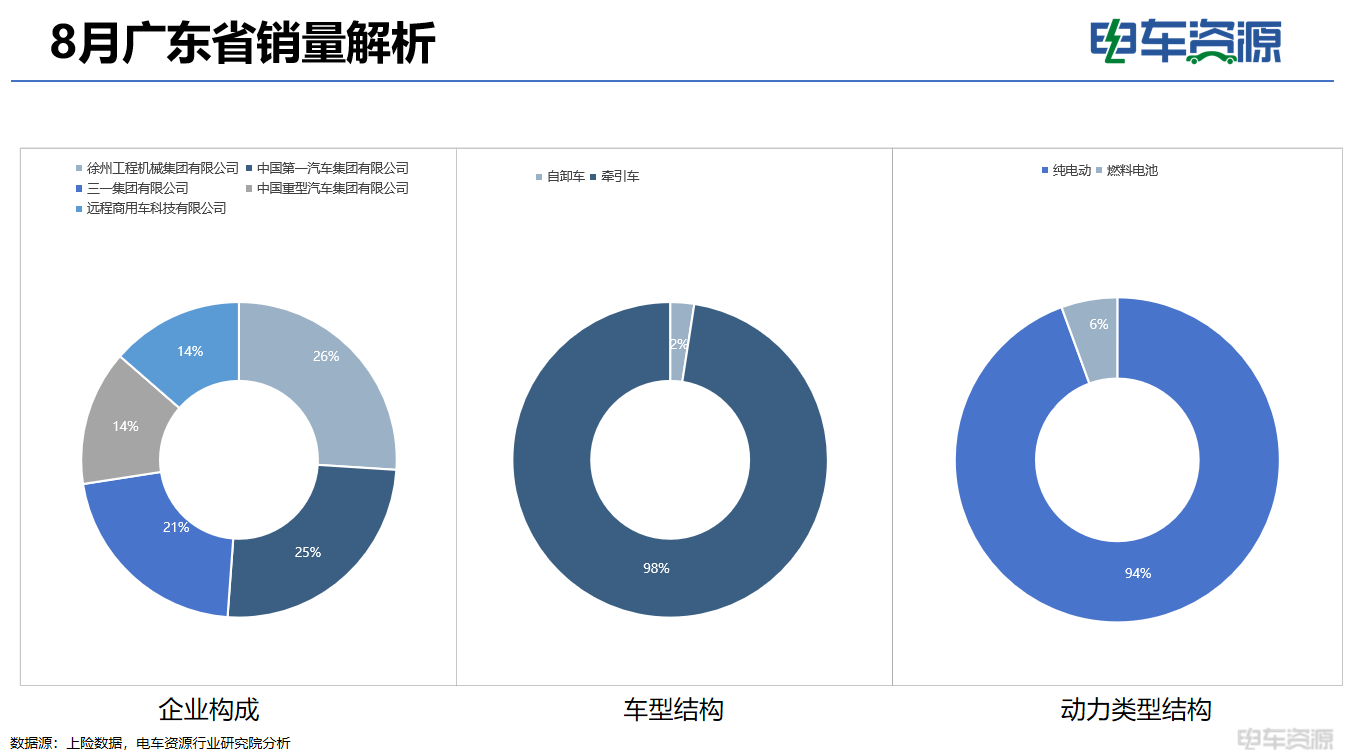Click the 电车资源 watermark in bottom corner
The height and width of the screenshot is (754, 1345).
pyautogui.click(x=1285, y=740)
